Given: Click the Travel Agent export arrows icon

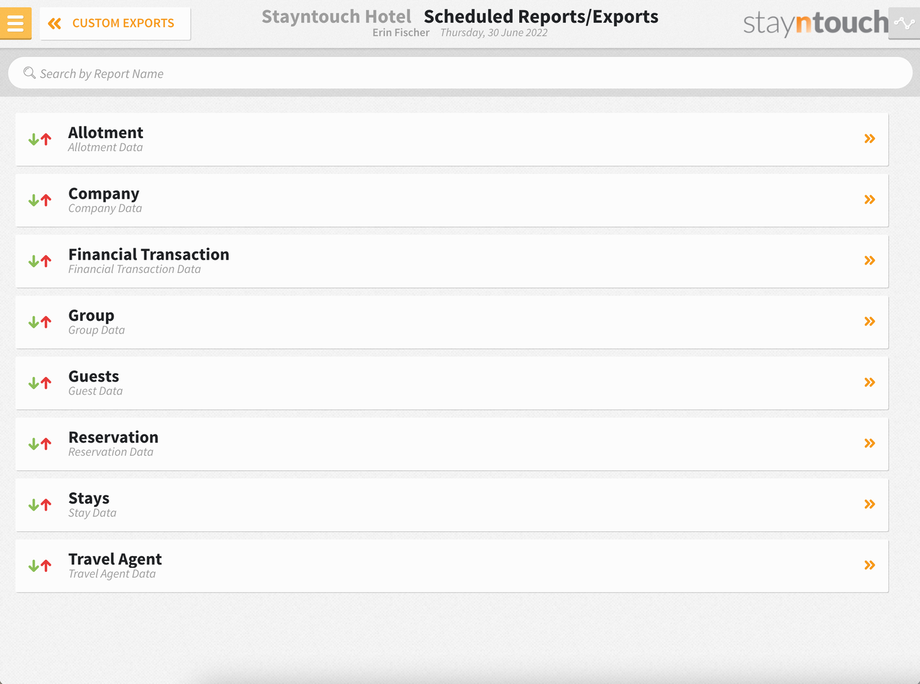Looking at the screenshot, I should click(40, 566).
